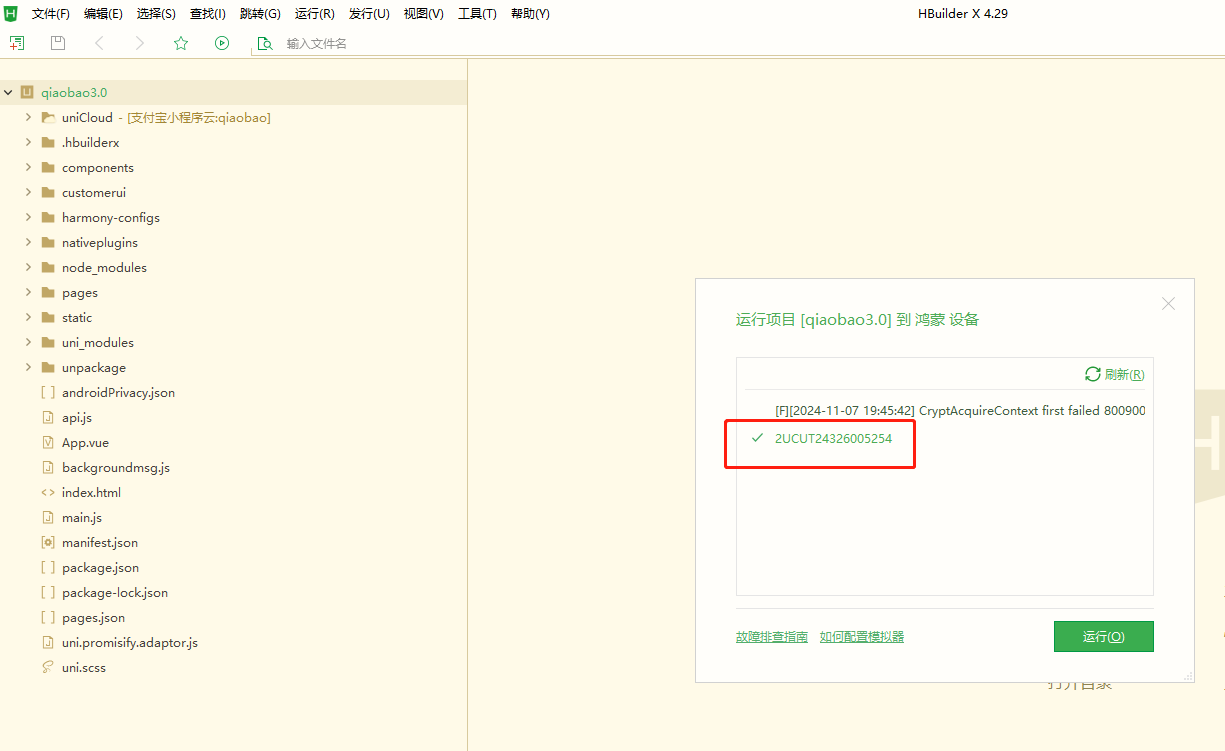The width and height of the screenshot is (1225, 751).
Task: Click the HBuilder X logo icon
Action: pyautogui.click(x=11, y=13)
